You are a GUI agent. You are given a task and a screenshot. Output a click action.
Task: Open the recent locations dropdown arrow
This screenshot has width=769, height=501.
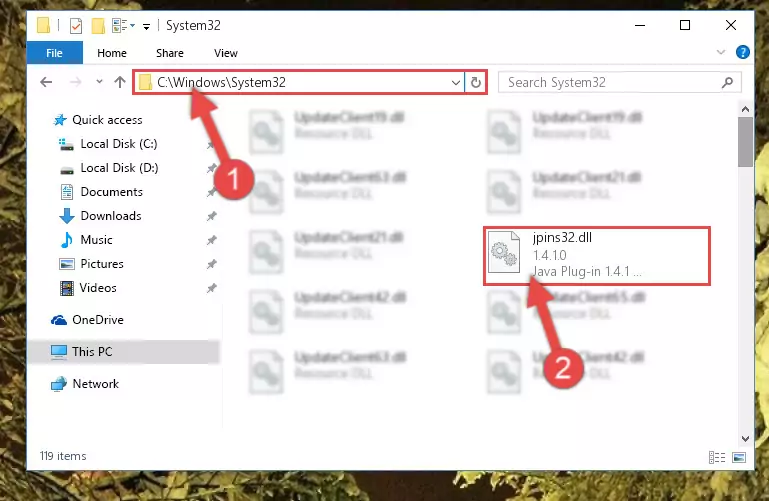tap(100, 82)
